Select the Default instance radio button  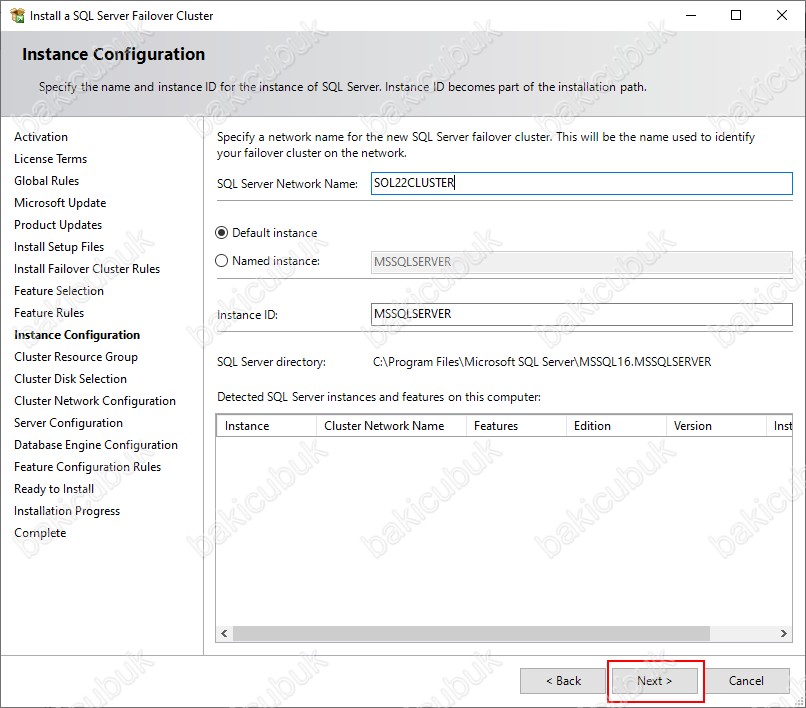pyautogui.click(x=221, y=233)
